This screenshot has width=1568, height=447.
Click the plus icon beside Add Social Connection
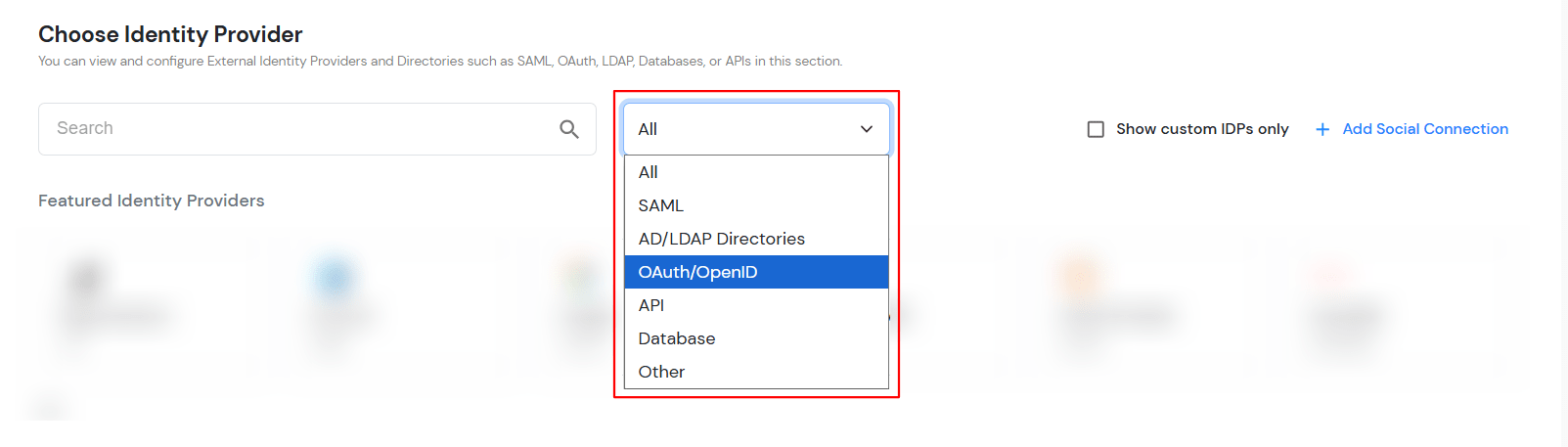(x=1322, y=129)
